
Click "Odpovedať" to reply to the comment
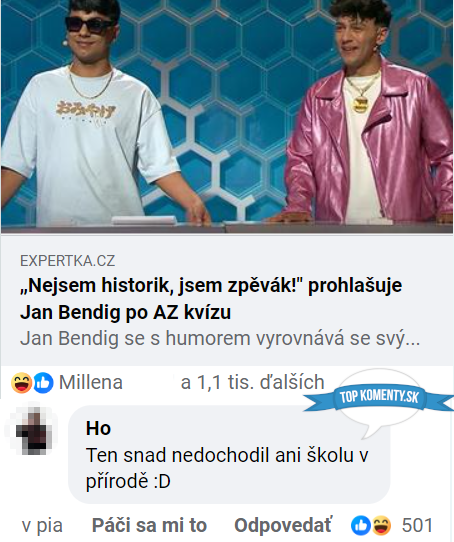coord(282,526)
